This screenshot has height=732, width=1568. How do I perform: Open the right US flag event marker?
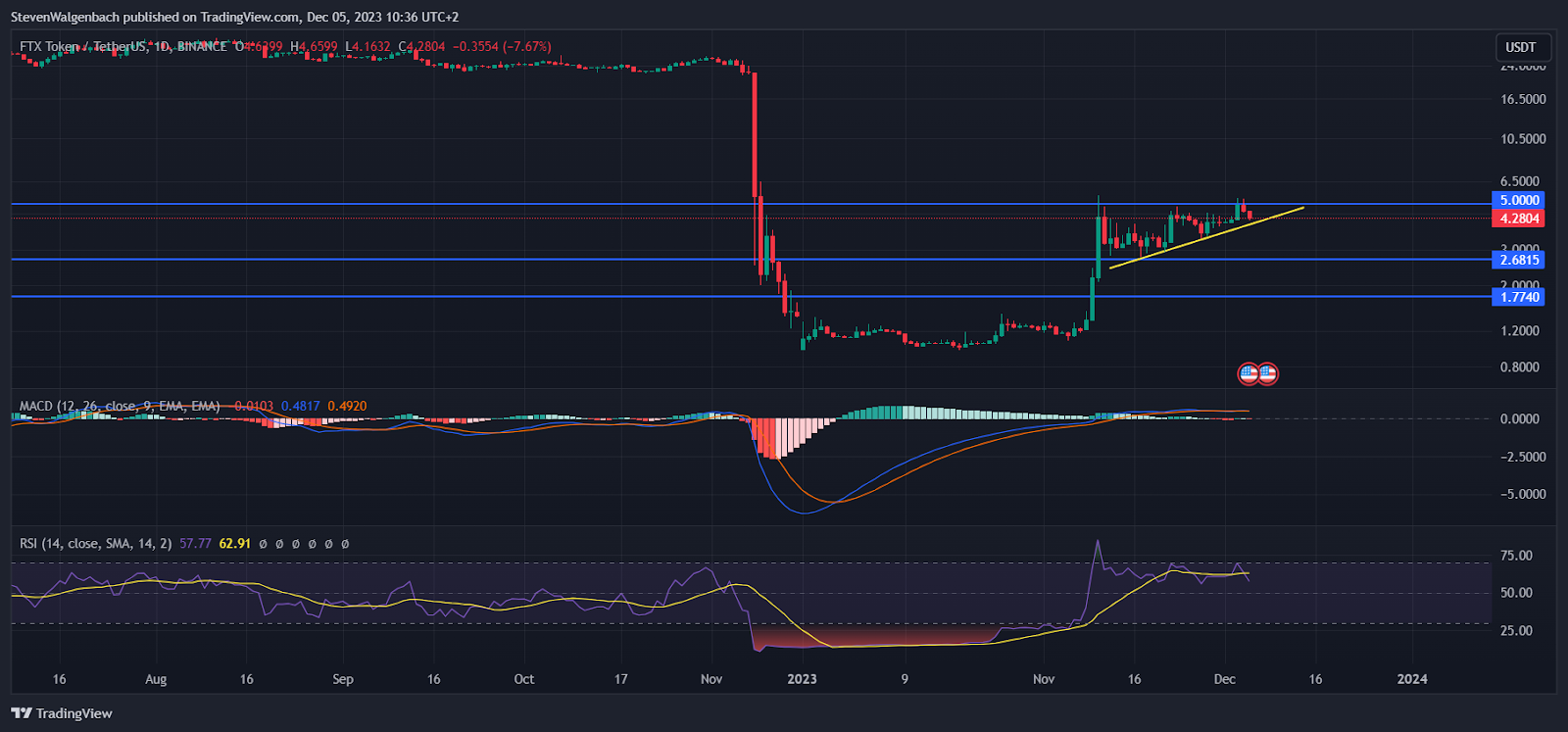pos(1267,372)
